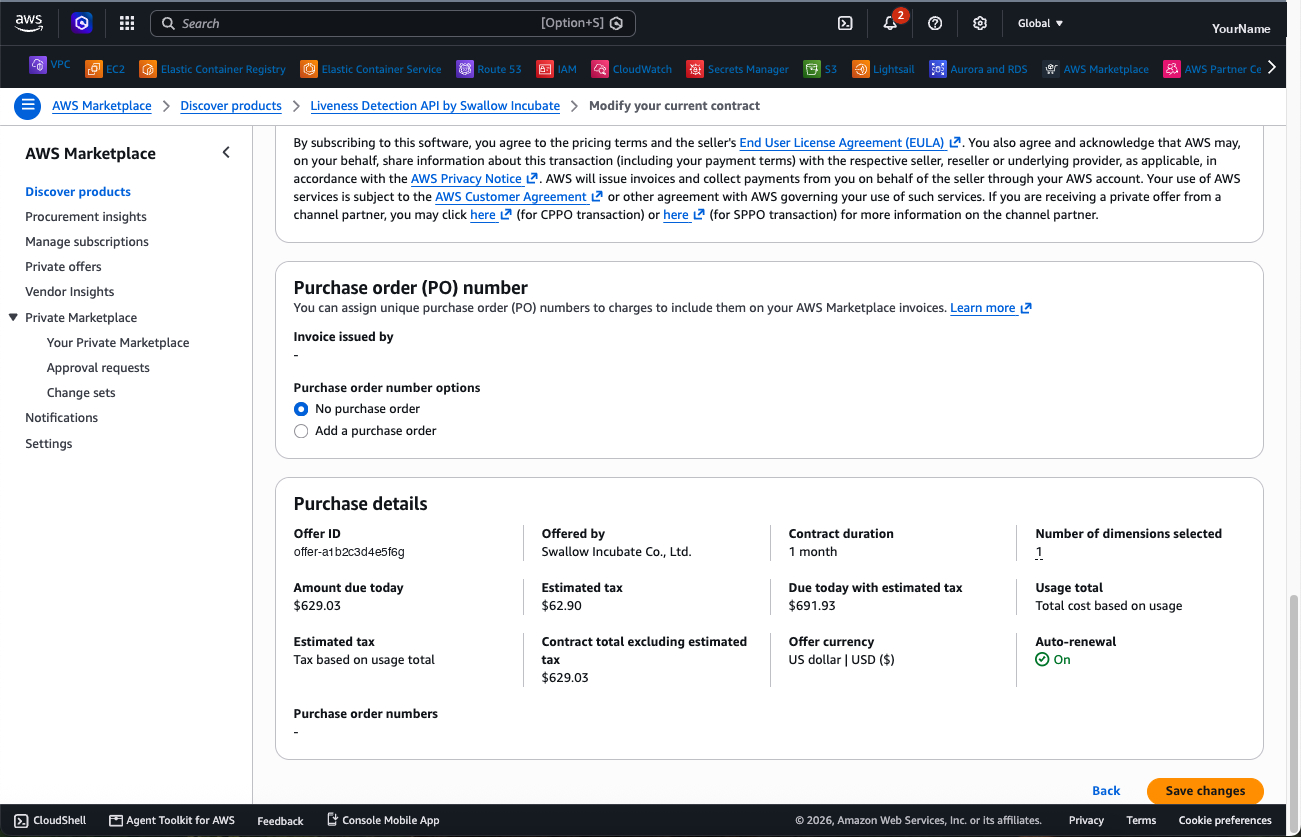Screen dimensions: 1301x837
Task: Open EC2 shortcut in favorites bar
Action: tap(106, 69)
